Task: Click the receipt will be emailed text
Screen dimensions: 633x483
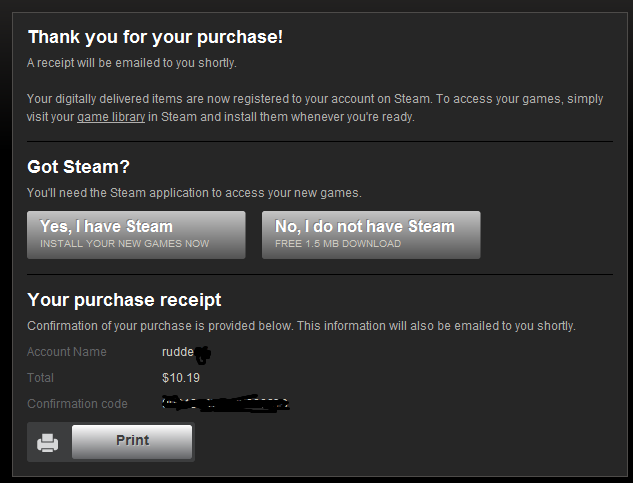Action: (x=132, y=63)
